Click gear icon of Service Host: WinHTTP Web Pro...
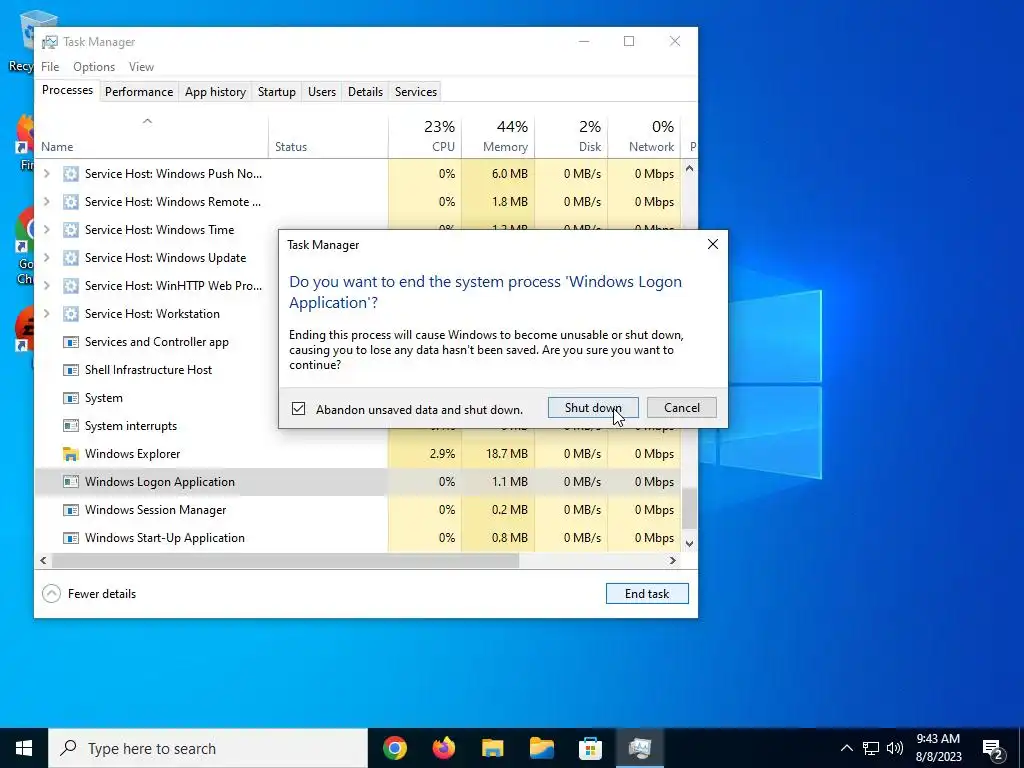The width and height of the screenshot is (1024, 768). point(71,285)
